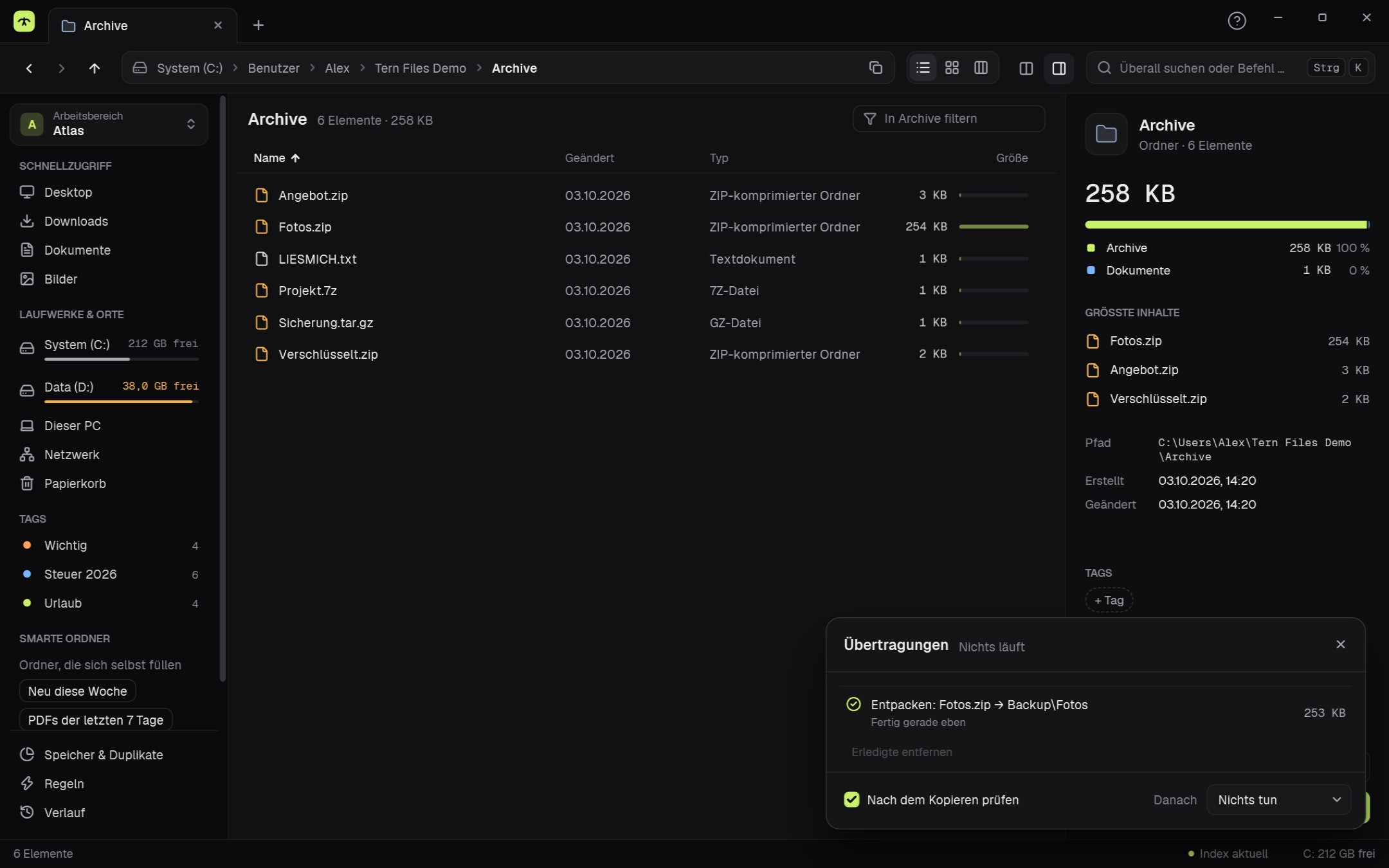Open PDFs der letzten 7 Tage
This screenshot has height=868, width=1389.
tap(96, 720)
